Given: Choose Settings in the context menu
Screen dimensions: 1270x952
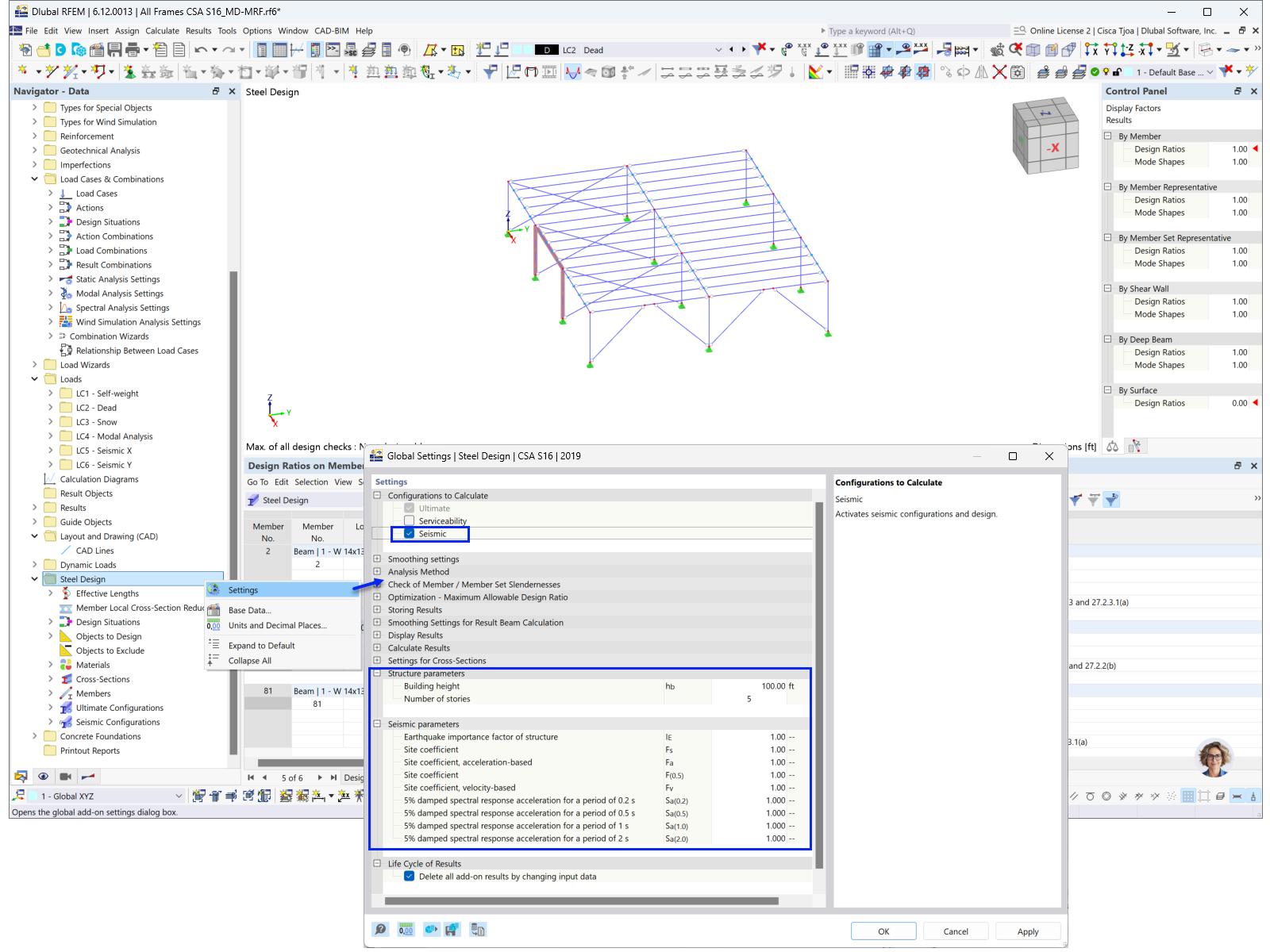Looking at the screenshot, I should [283, 590].
